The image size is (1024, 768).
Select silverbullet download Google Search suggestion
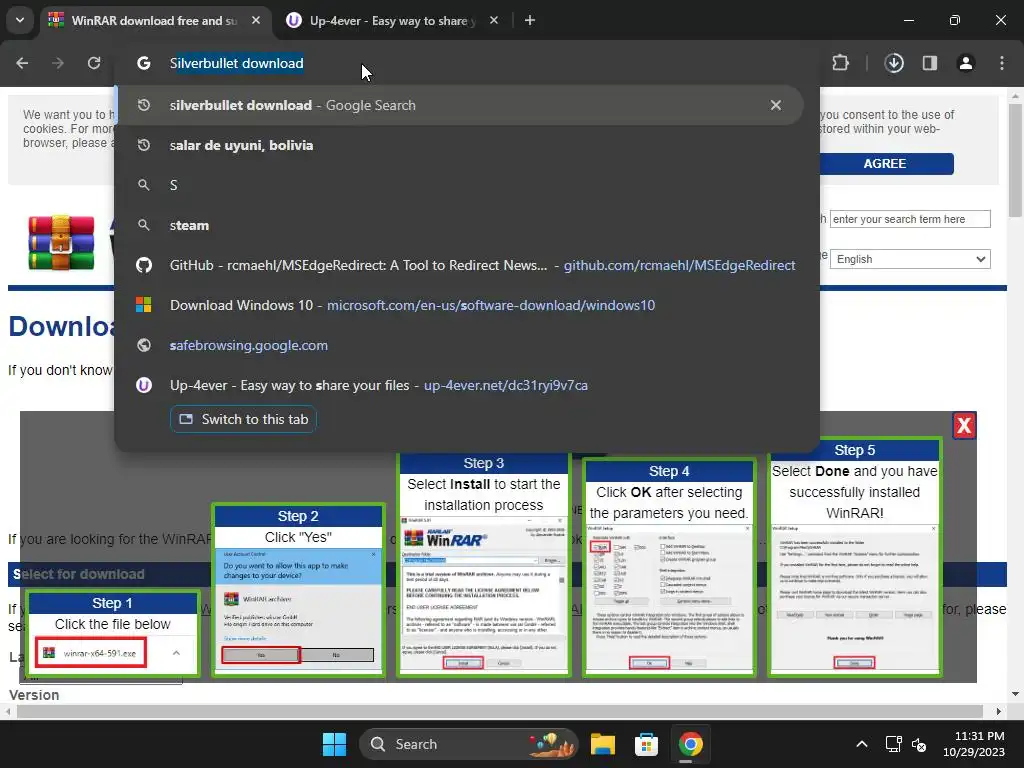point(460,105)
